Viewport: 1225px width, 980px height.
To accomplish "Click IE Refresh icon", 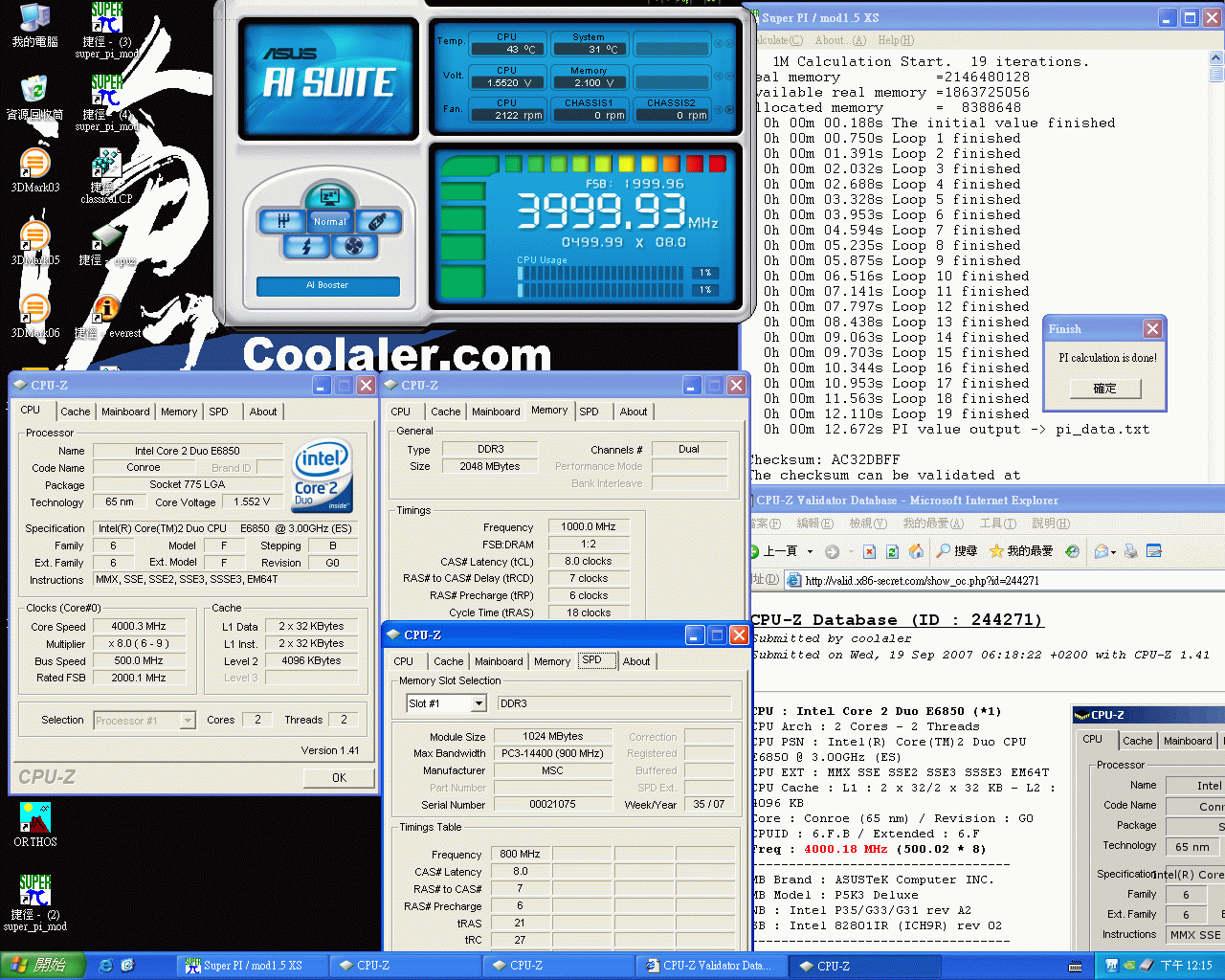I will click(892, 551).
